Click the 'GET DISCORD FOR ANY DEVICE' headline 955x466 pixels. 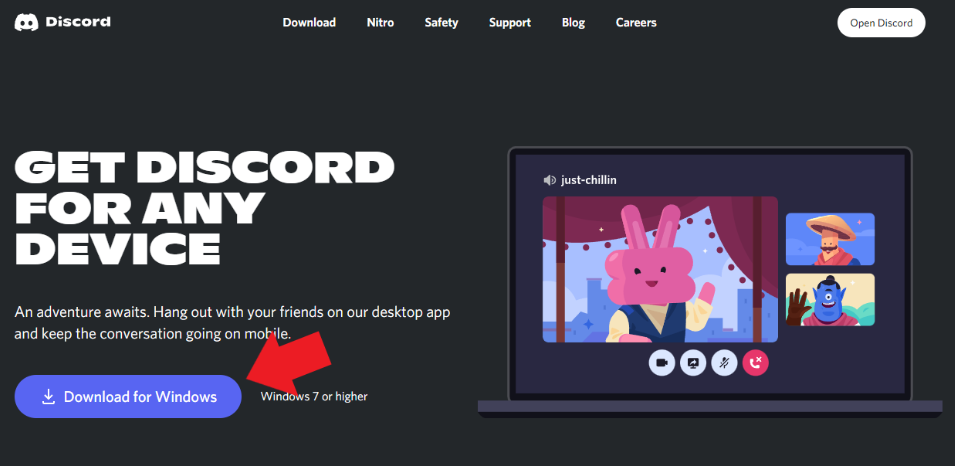click(204, 207)
